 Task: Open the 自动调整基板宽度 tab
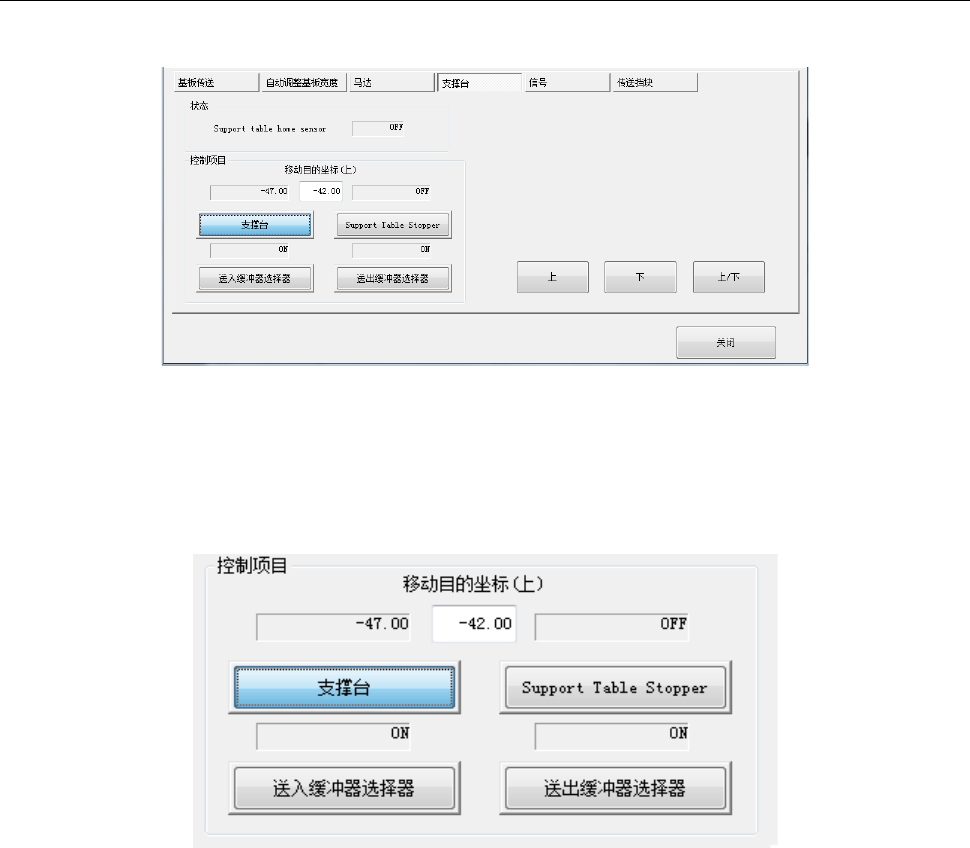coord(304,82)
